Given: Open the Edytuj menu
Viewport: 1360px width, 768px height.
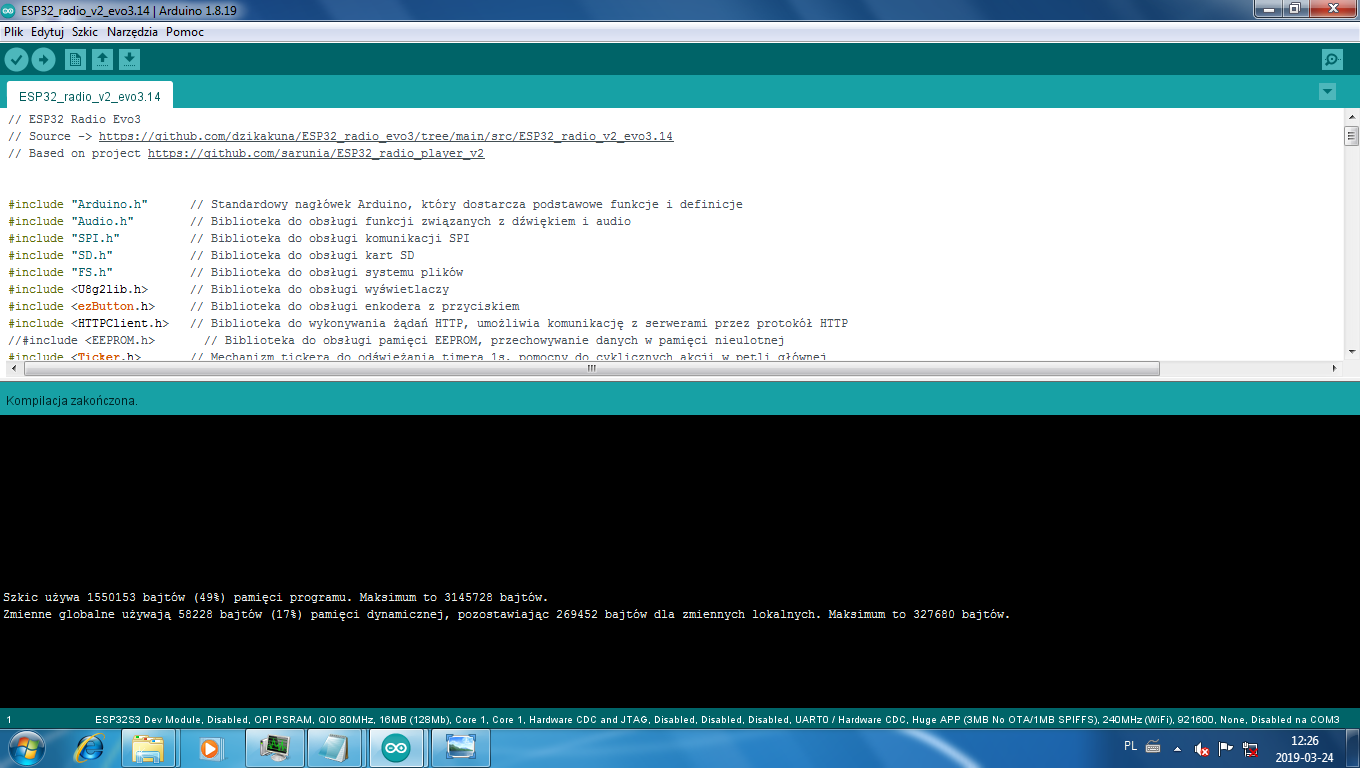Looking at the screenshot, I should [47, 32].
